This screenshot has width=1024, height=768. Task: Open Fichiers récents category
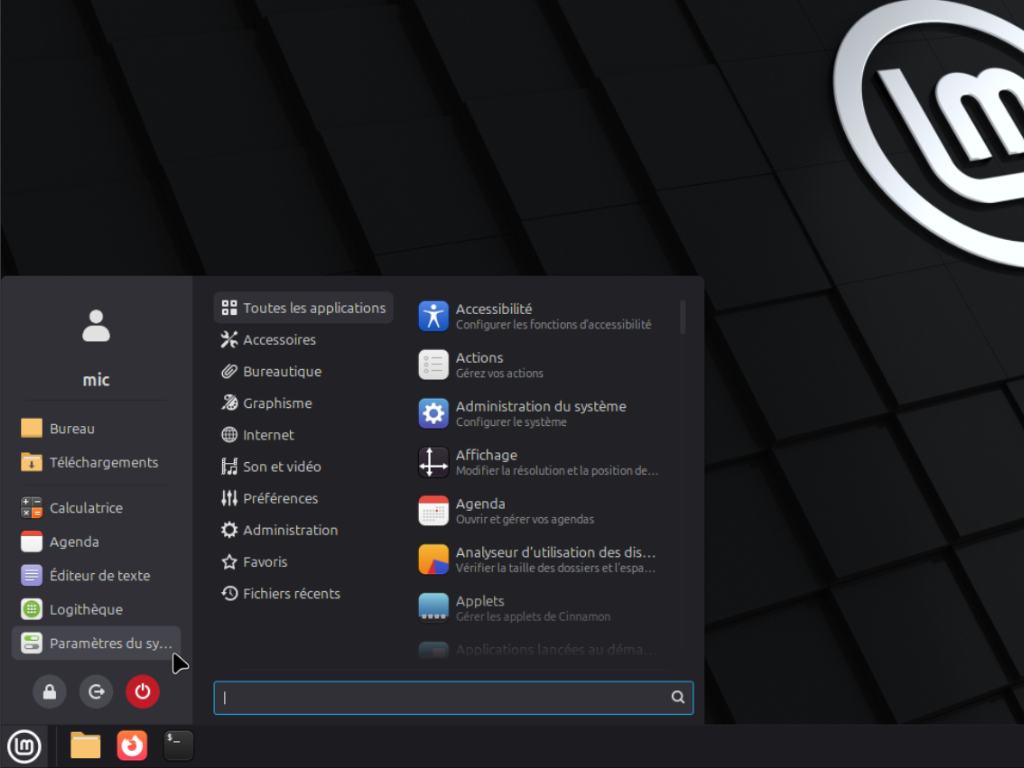tap(304, 594)
